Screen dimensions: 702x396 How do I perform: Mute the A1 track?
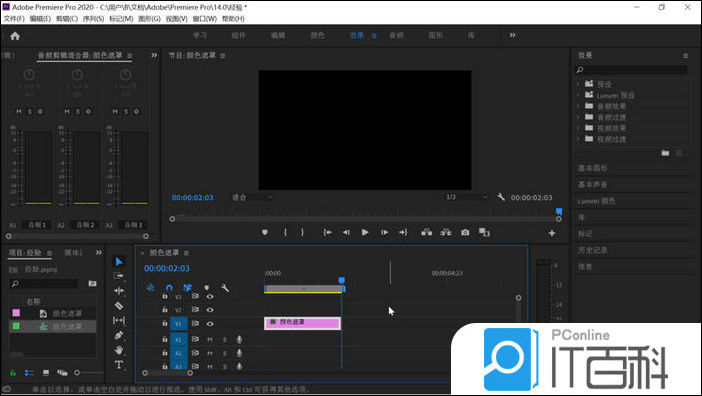click(x=210, y=340)
